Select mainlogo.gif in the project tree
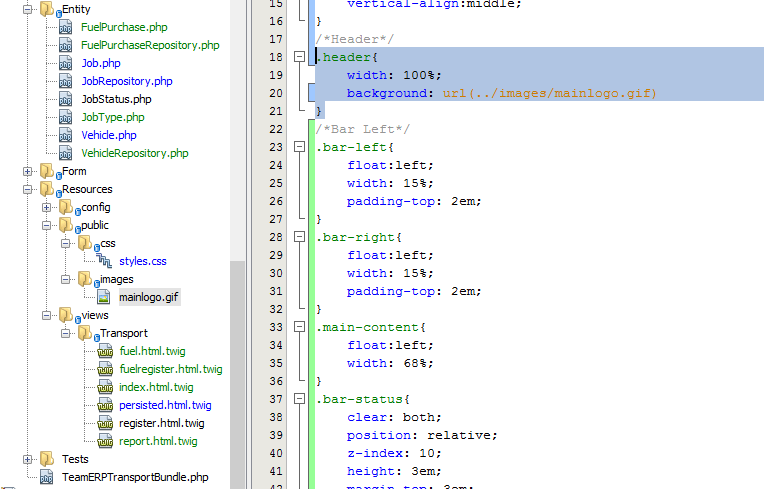Screen dimensions: 764x489 149,297
